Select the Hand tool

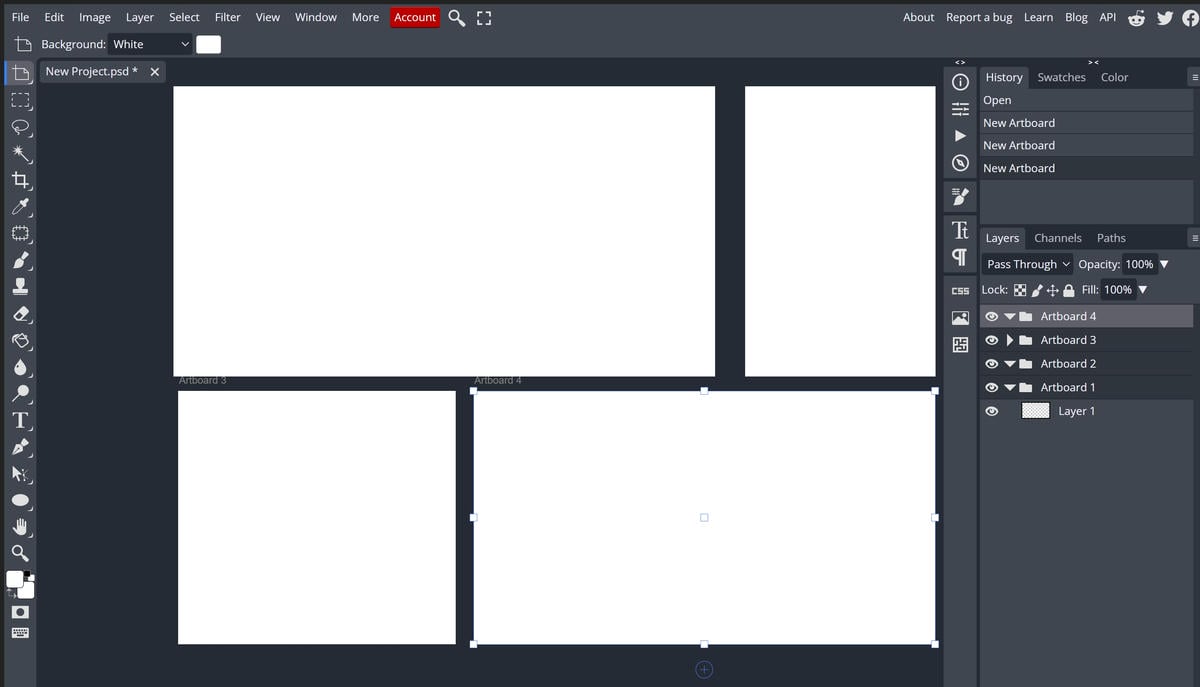point(20,526)
